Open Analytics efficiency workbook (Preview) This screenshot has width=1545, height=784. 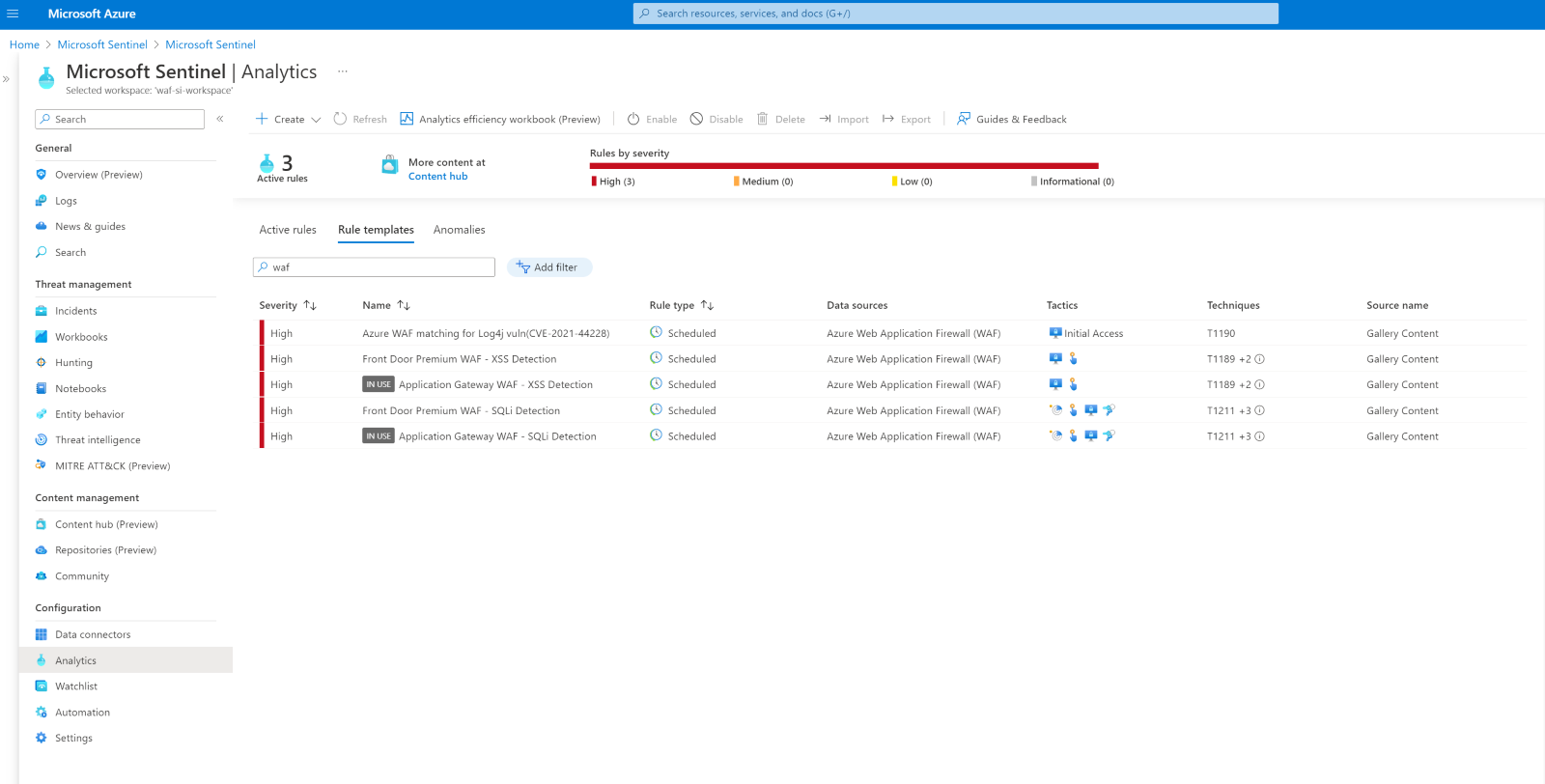[500, 119]
